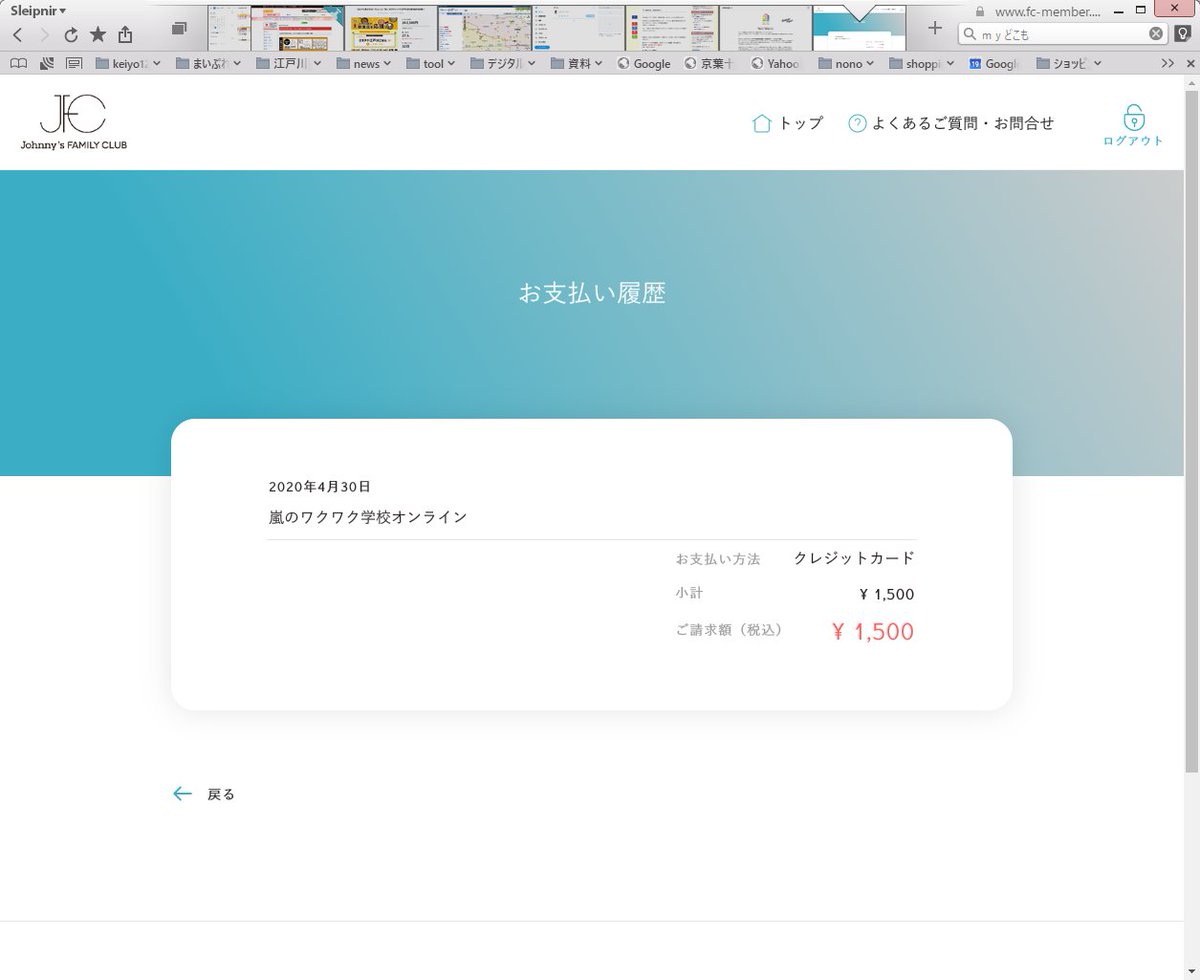
Task: Open the Yahoo bookmark
Action: pyautogui.click(x=776, y=63)
